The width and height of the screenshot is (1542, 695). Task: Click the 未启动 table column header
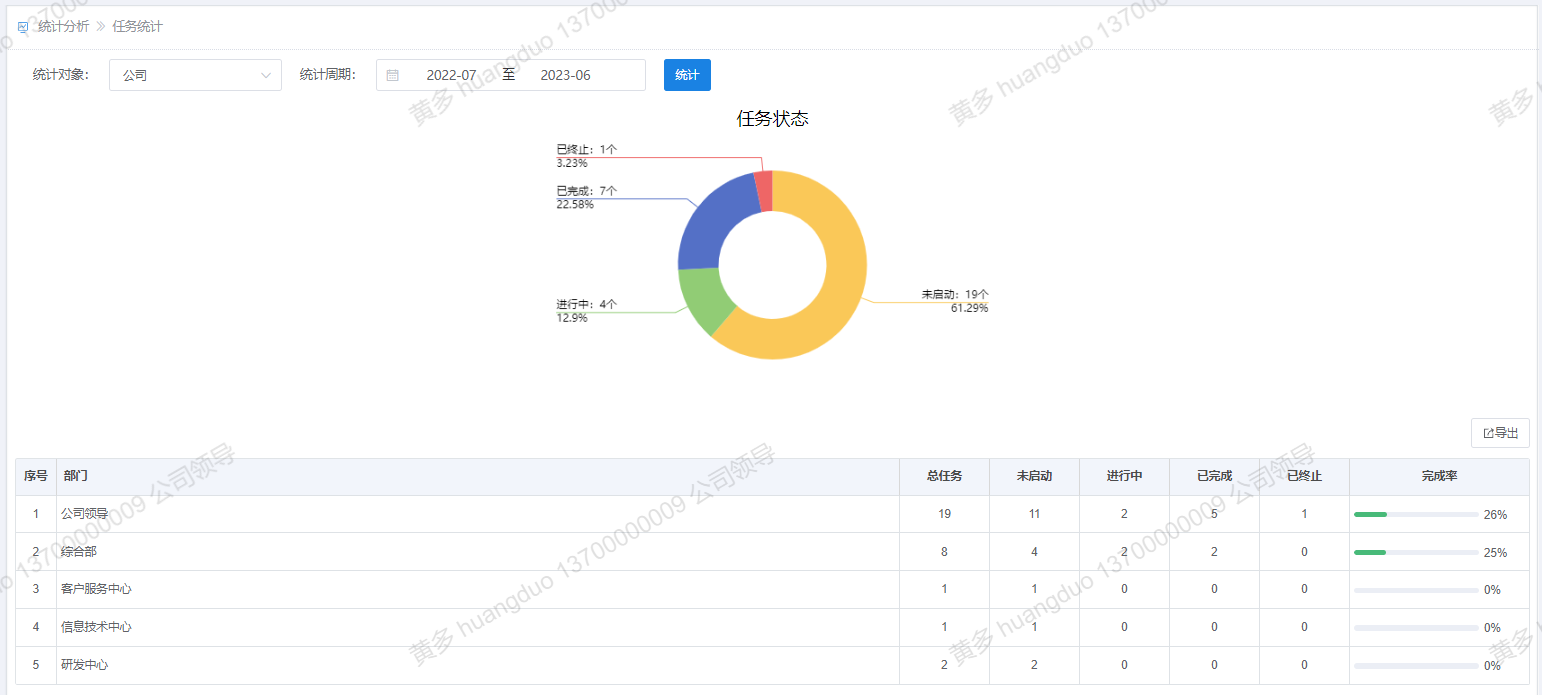(x=1034, y=476)
